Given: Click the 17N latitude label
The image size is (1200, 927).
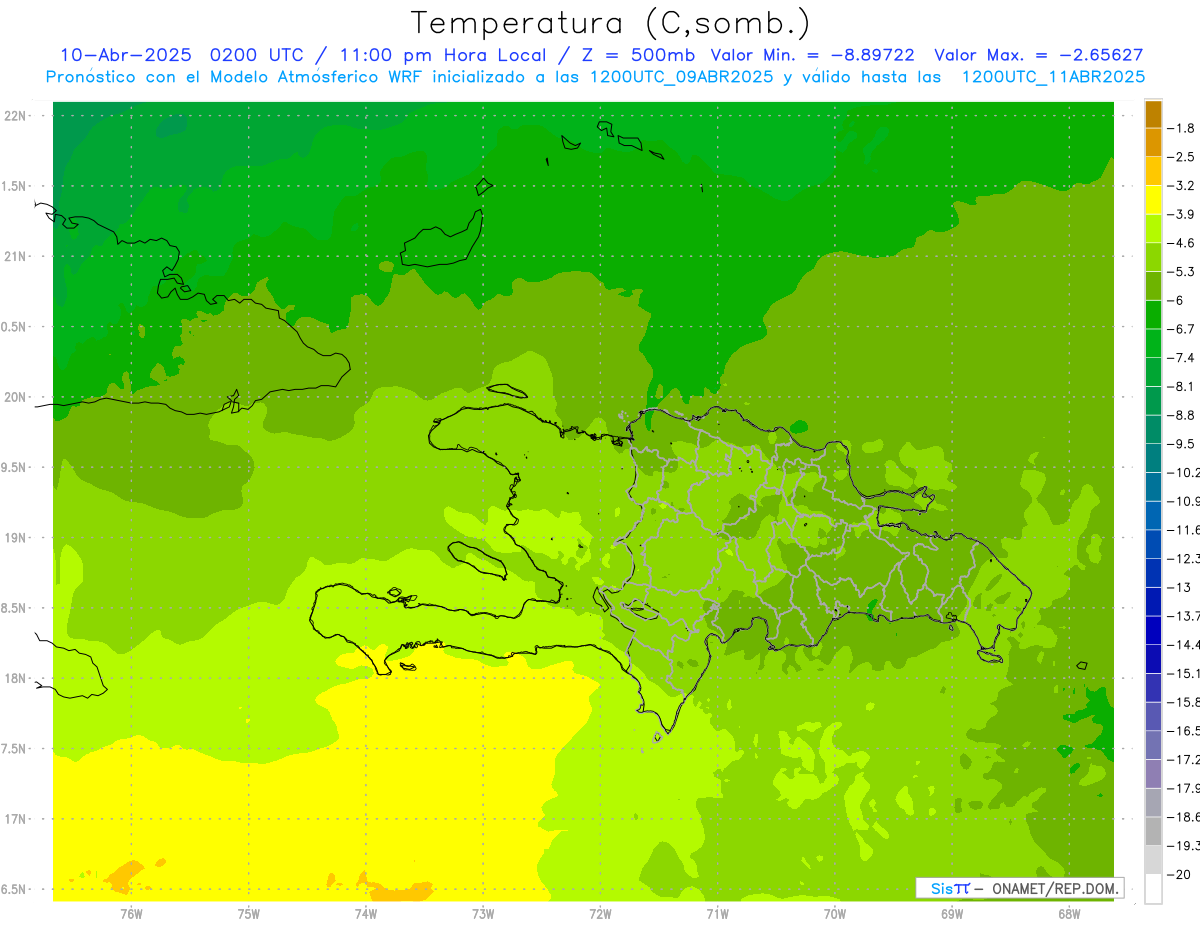Looking at the screenshot, I should coord(15,819).
